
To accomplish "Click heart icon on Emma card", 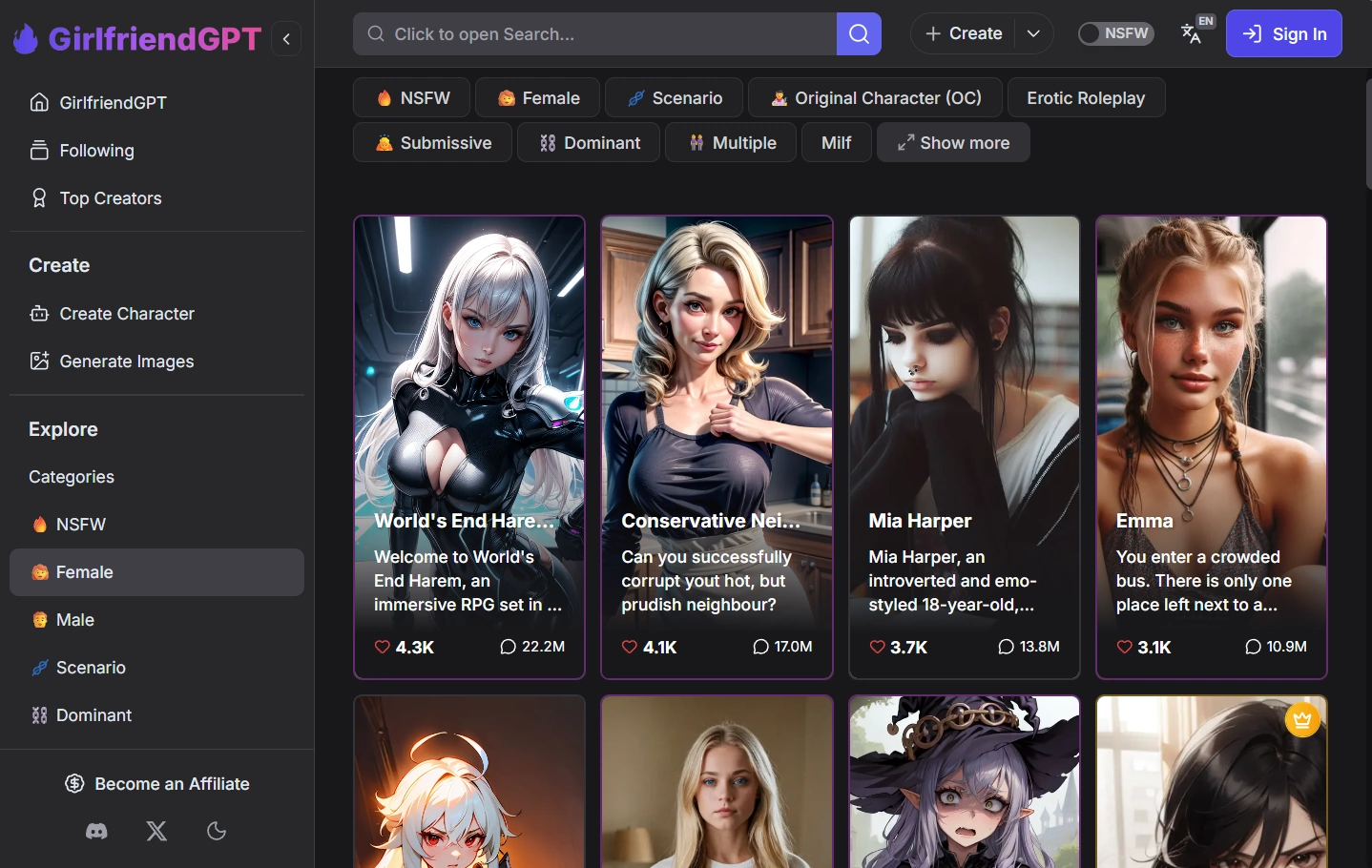I will [x=1125, y=647].
